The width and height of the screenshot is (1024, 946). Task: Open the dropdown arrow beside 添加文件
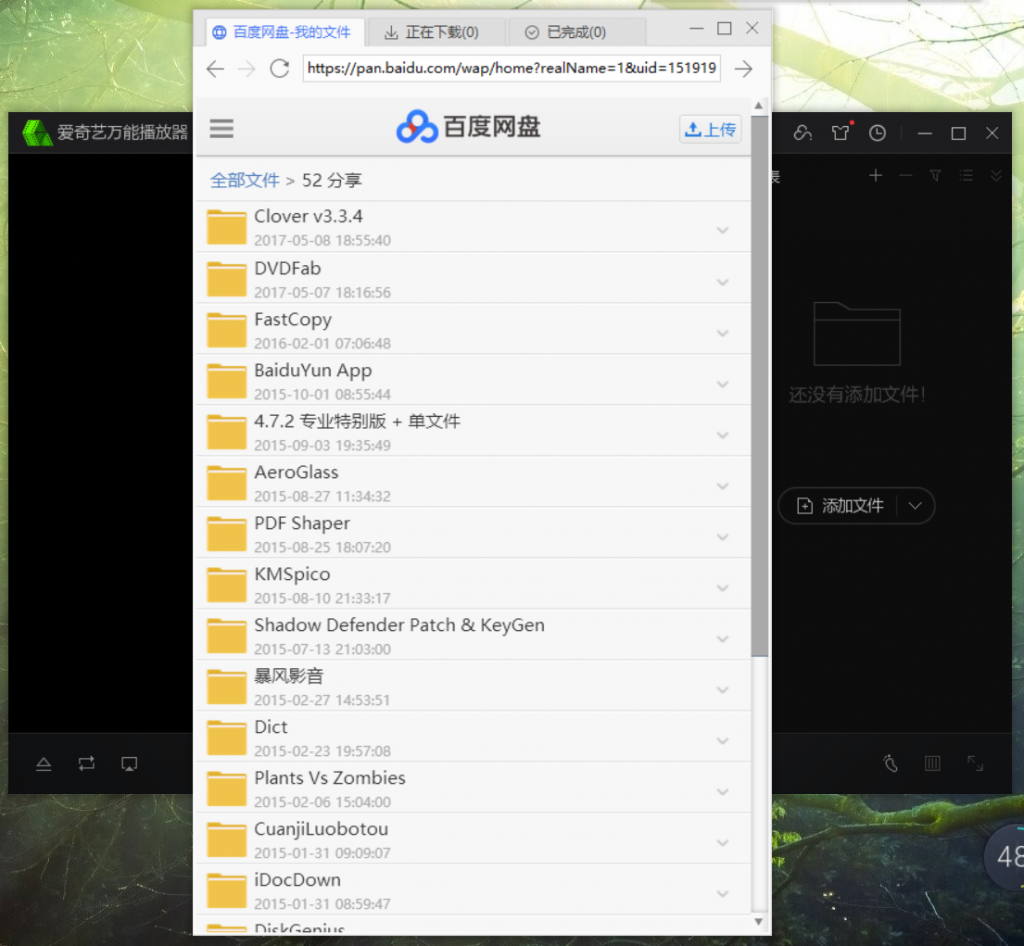[916, 505]
